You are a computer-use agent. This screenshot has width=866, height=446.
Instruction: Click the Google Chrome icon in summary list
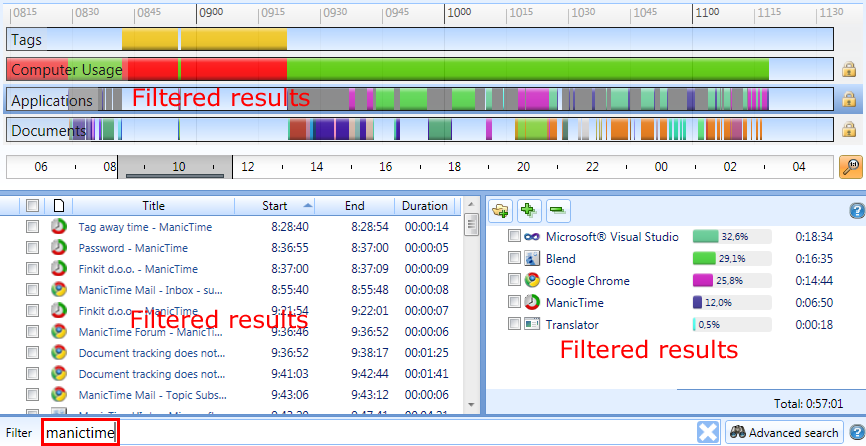(x=532, y=280)
